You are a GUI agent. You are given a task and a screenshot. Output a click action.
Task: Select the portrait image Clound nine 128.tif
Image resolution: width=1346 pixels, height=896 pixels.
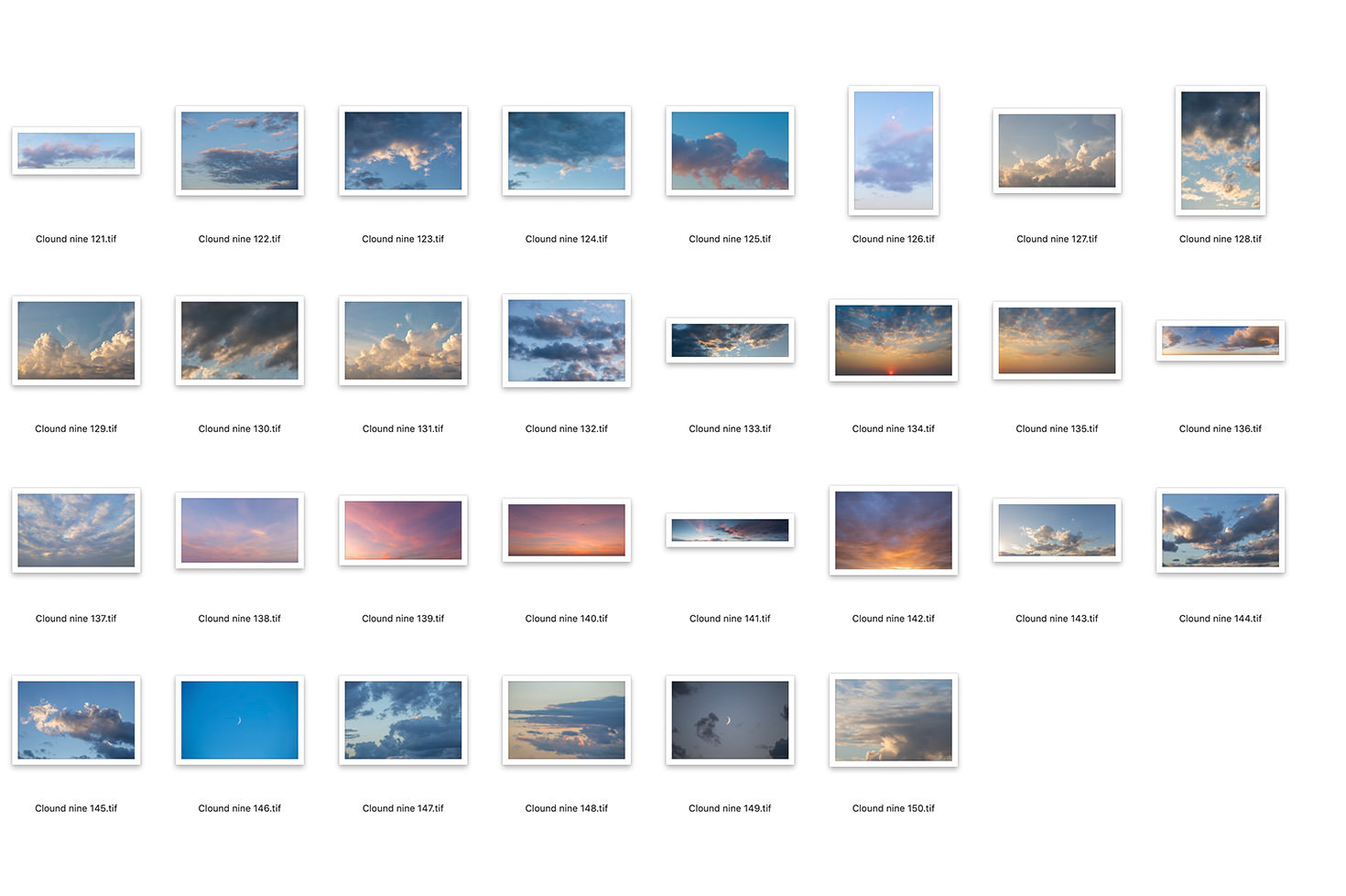point(1220,151)
